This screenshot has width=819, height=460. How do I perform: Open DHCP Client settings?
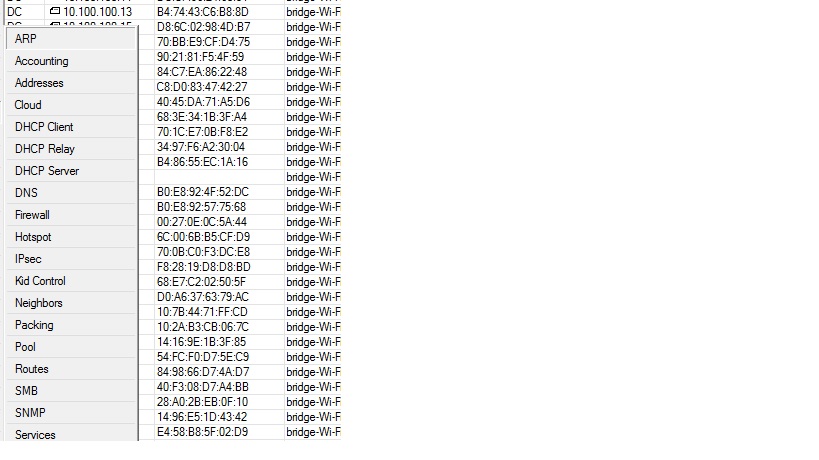pos(72,126)
